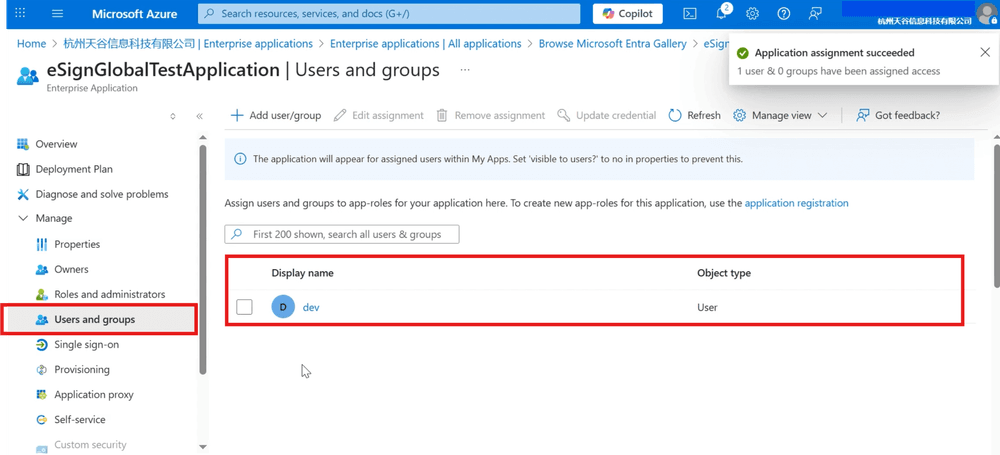Collapse the Manage section in sidebar
Screen dimensions: 1000x455
click(23, 218)
